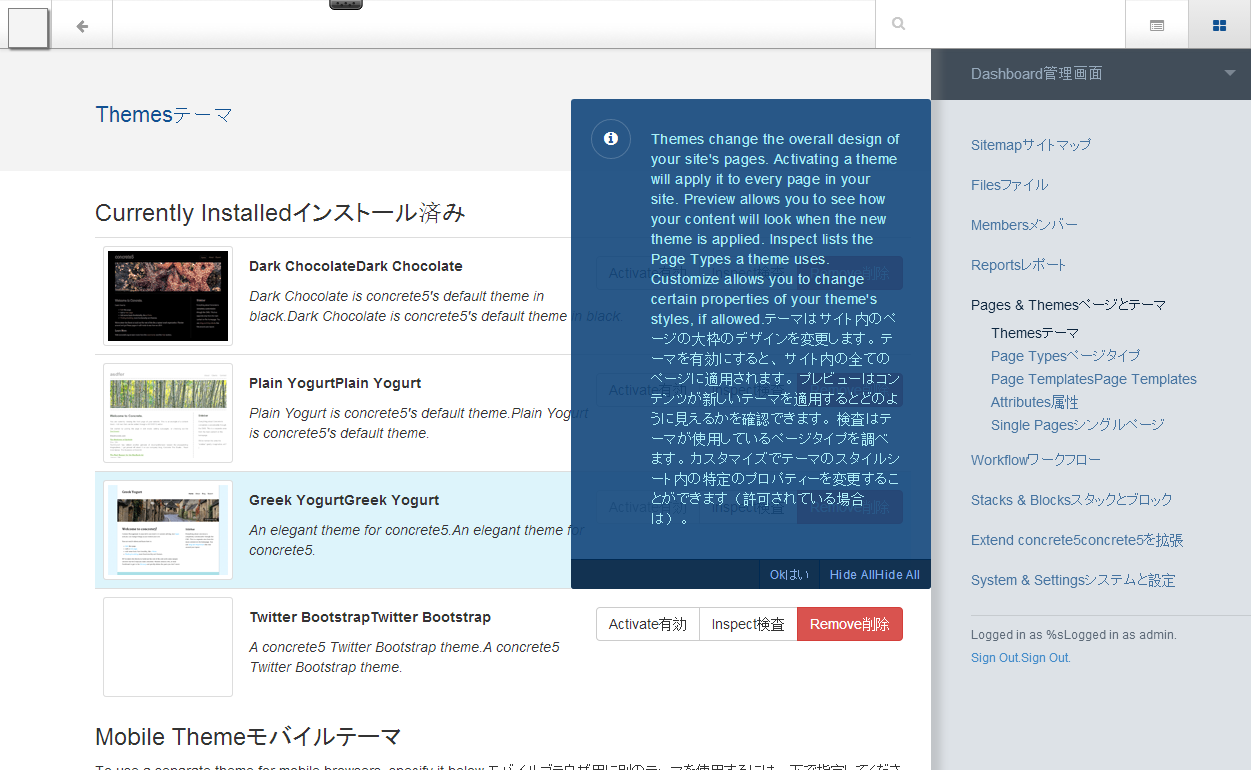Open Stacks & Blocks in the sidebar
Viewport: 1251px width, 770px height.
coord(1072,500)
